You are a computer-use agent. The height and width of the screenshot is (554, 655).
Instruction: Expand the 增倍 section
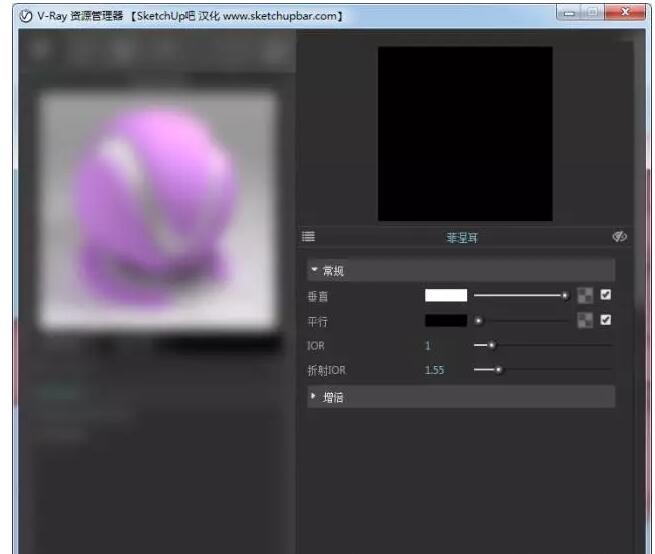[314, 397]
